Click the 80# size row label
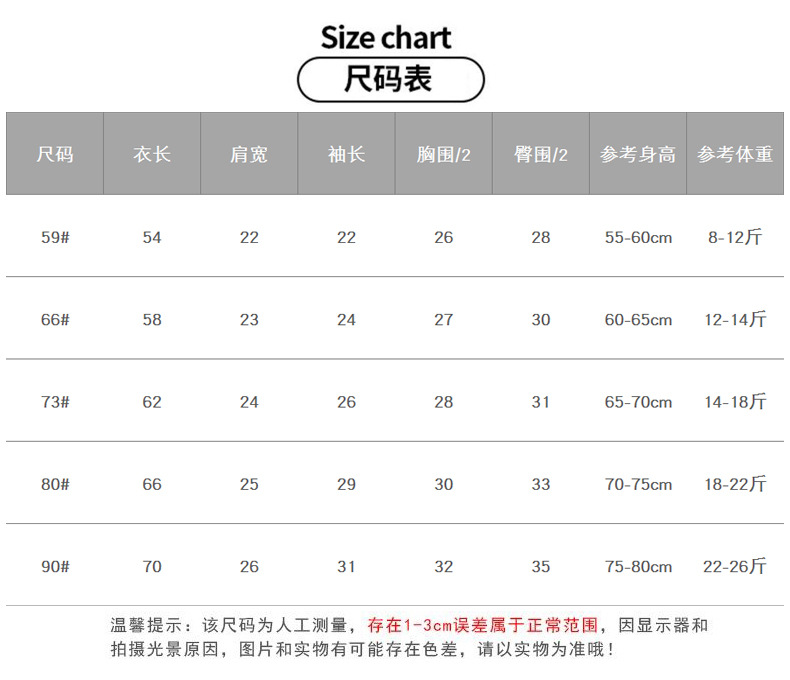 tap(55, 484)
